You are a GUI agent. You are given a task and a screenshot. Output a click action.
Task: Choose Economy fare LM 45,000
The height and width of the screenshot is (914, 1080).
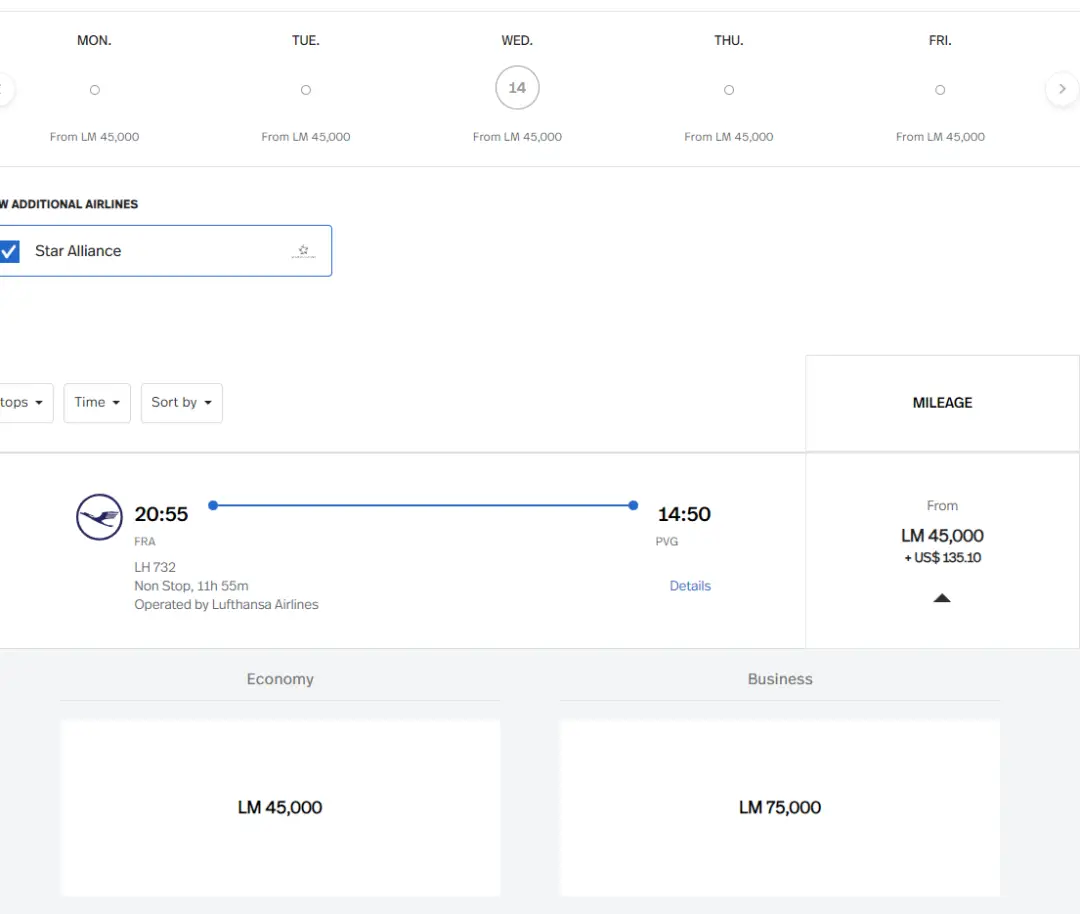click(x=280, y=807)
